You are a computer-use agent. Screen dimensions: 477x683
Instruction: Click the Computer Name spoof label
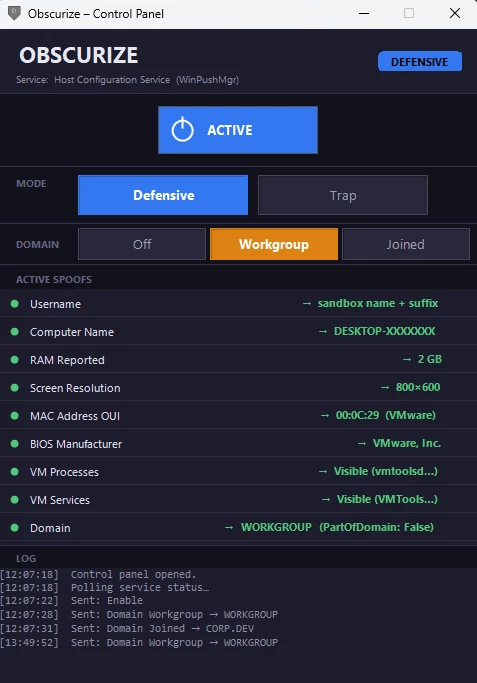tap(72, 332)
